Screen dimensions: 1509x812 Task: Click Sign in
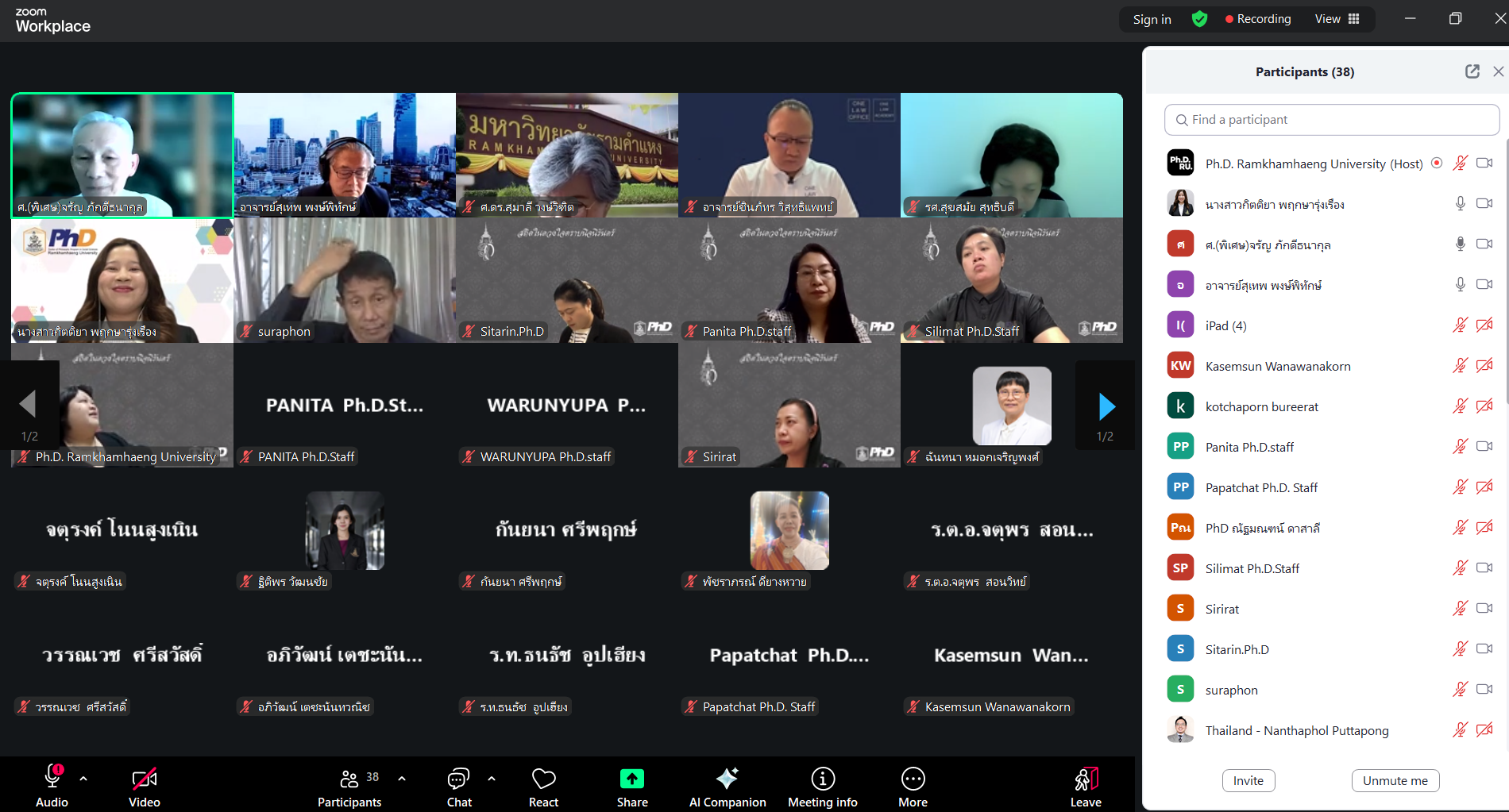coord(1152,19)
